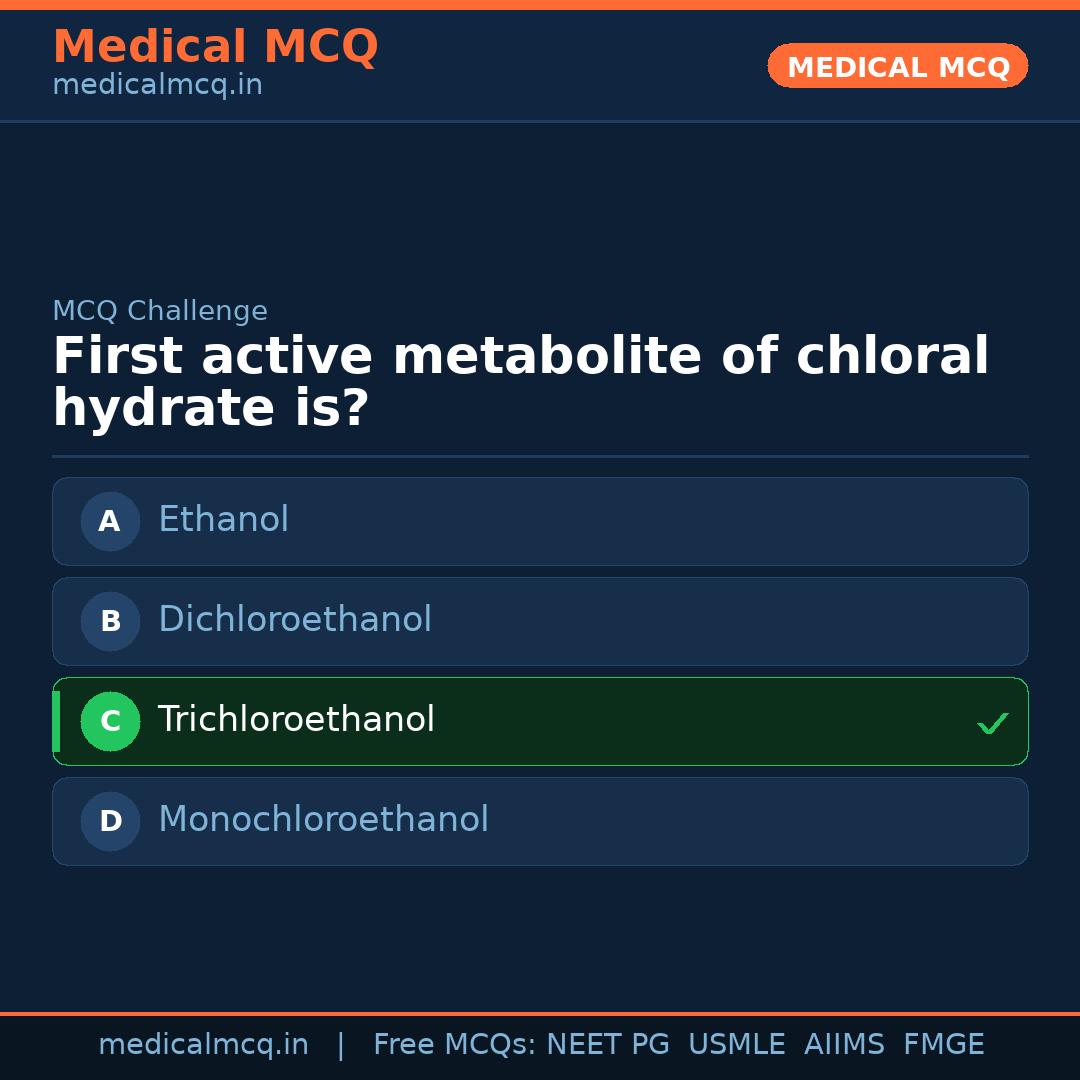Viewport: 1080px width, 1080px height.
Task: Click the letter A circle badge
Action: click(110, 521)
